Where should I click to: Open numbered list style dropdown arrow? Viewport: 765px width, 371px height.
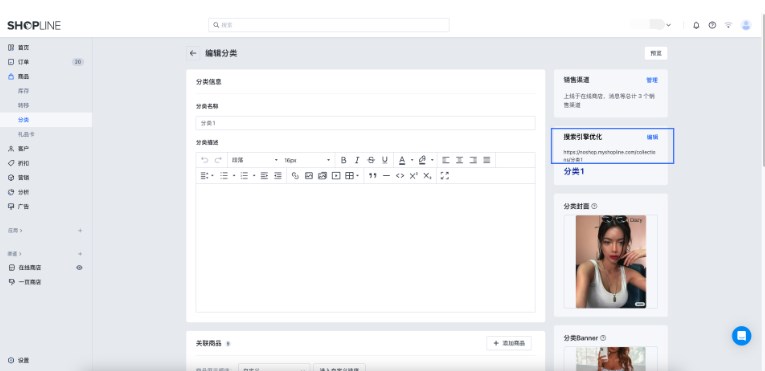tap(254, 176)
